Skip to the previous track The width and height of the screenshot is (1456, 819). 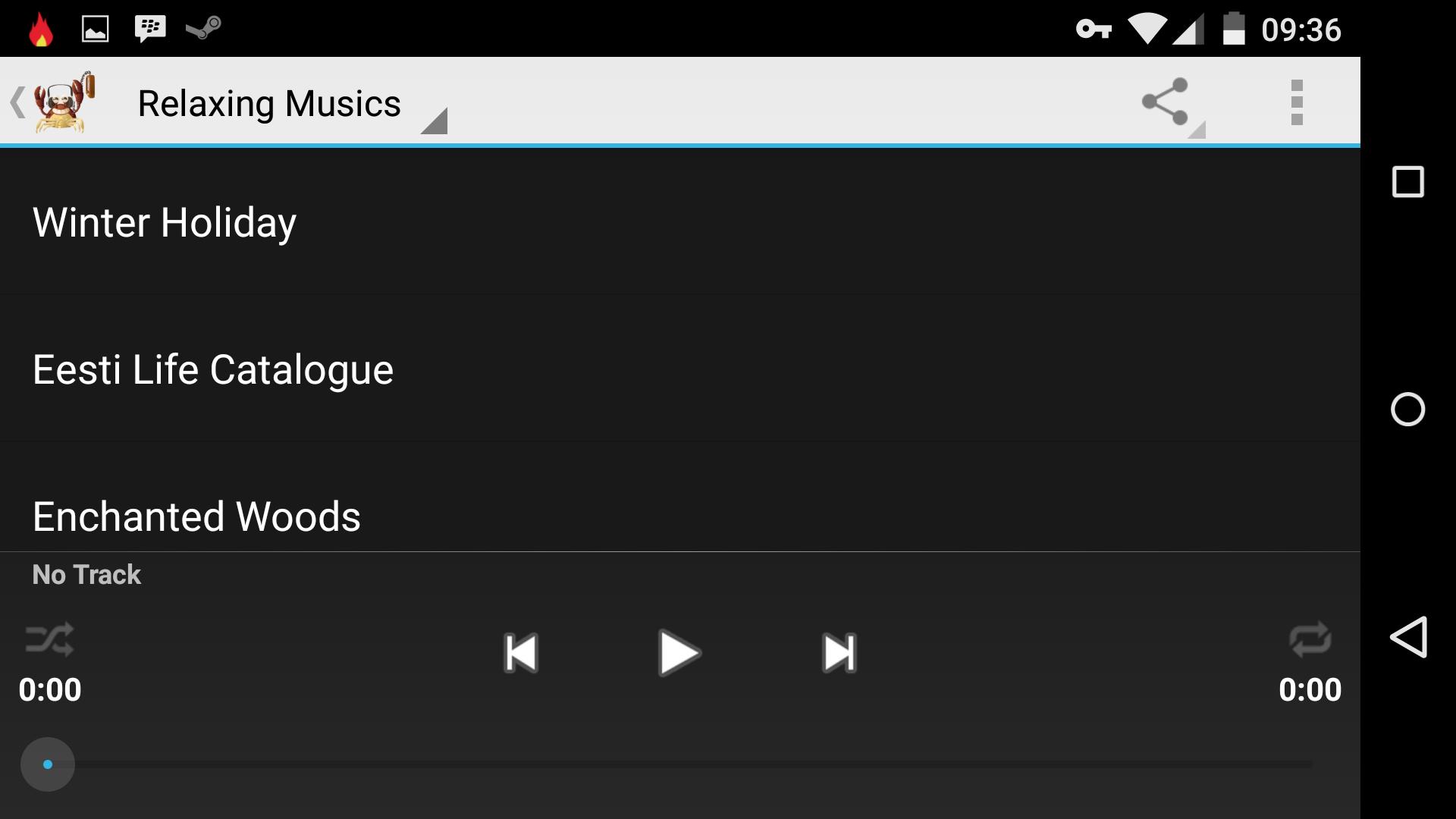click(521, 653)
